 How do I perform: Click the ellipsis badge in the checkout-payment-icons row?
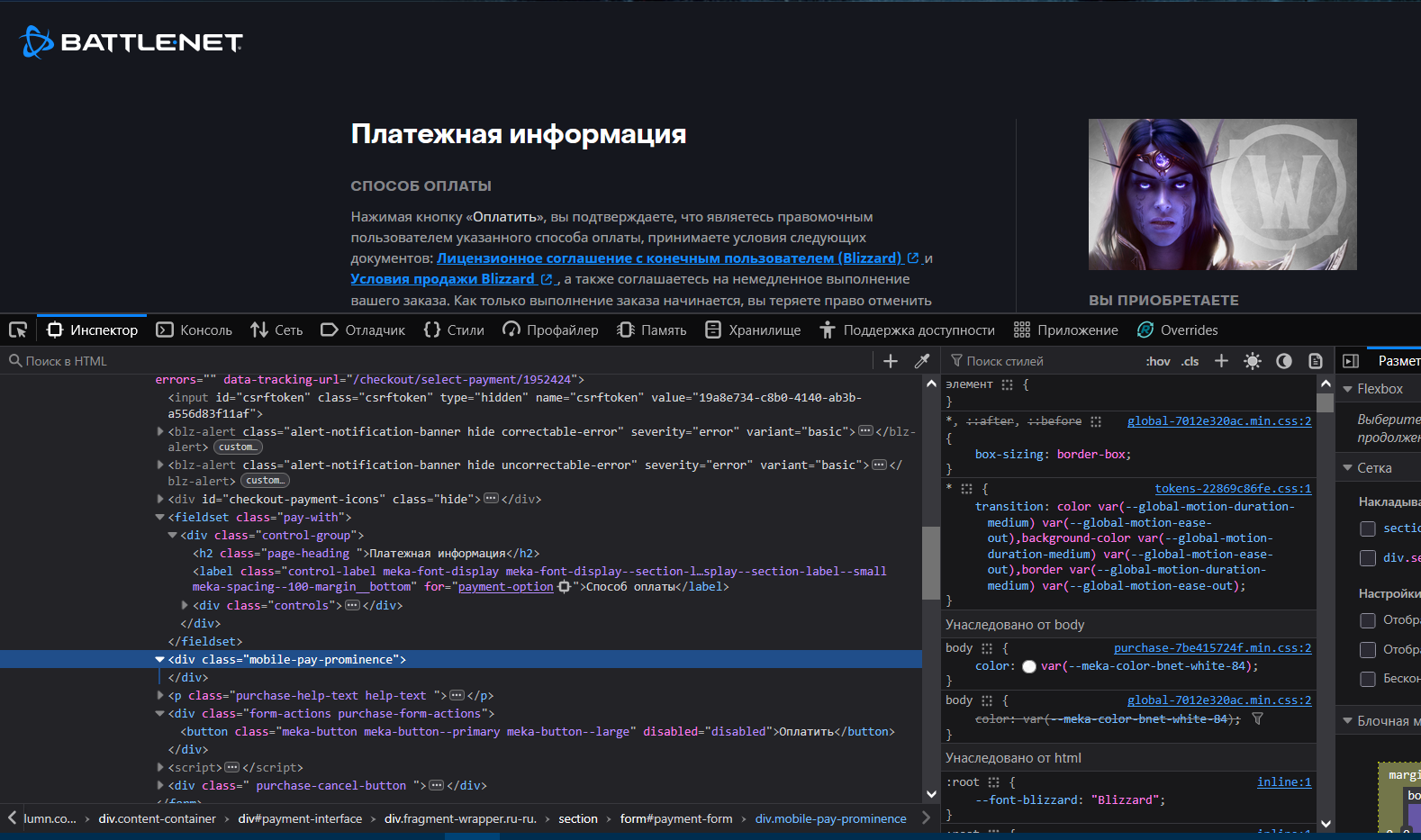tap(492, 499)
